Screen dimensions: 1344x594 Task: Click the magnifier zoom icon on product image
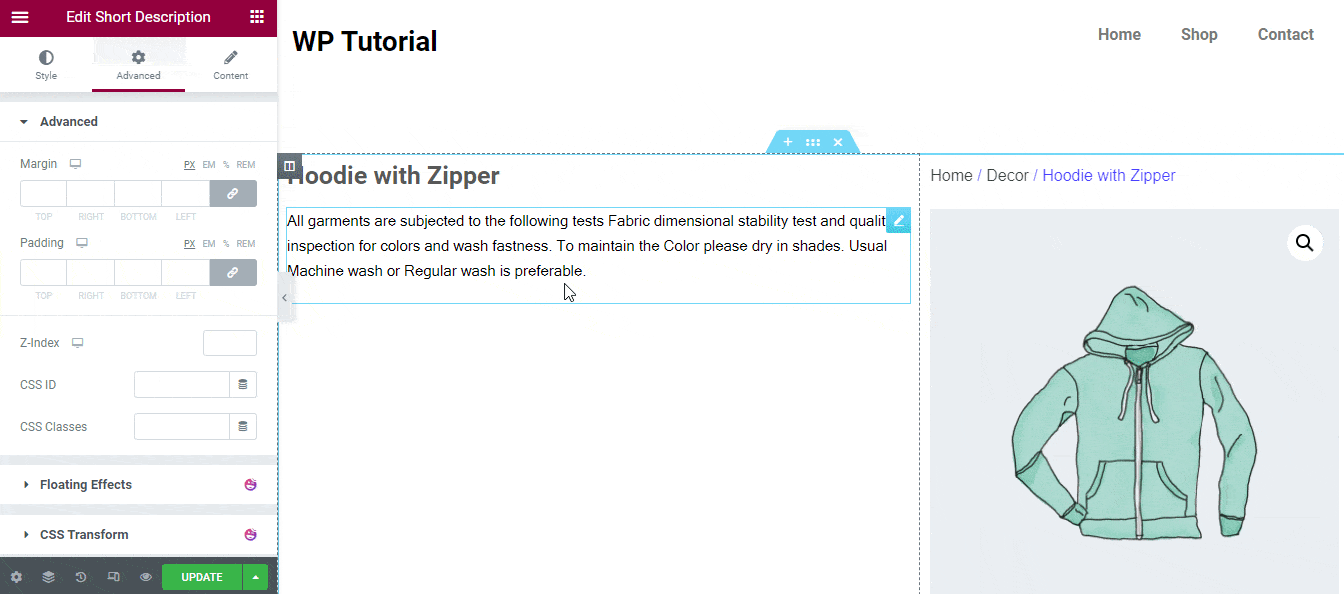[1304, 242]
